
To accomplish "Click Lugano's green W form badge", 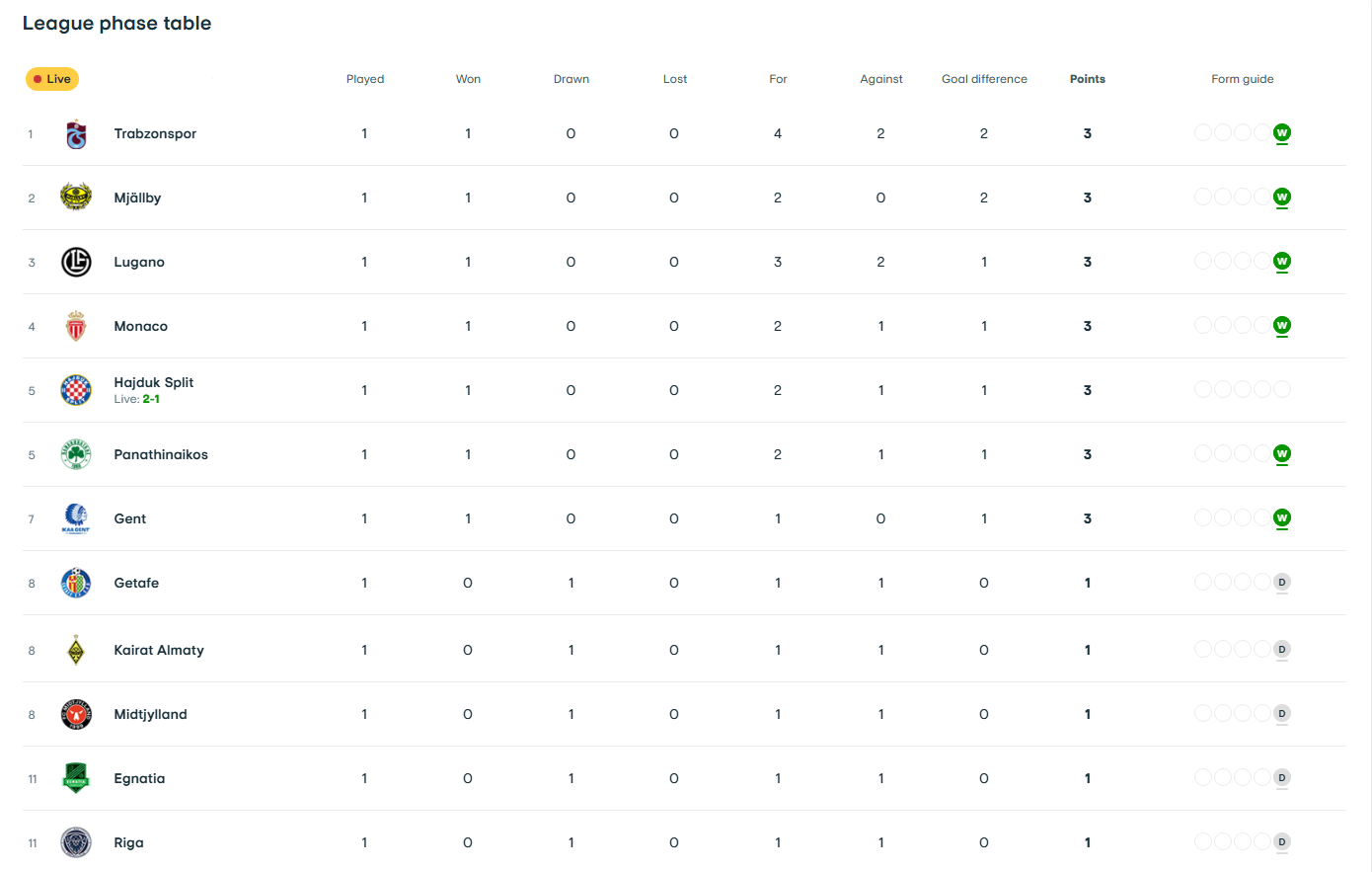I will [x=1282, y=262].
